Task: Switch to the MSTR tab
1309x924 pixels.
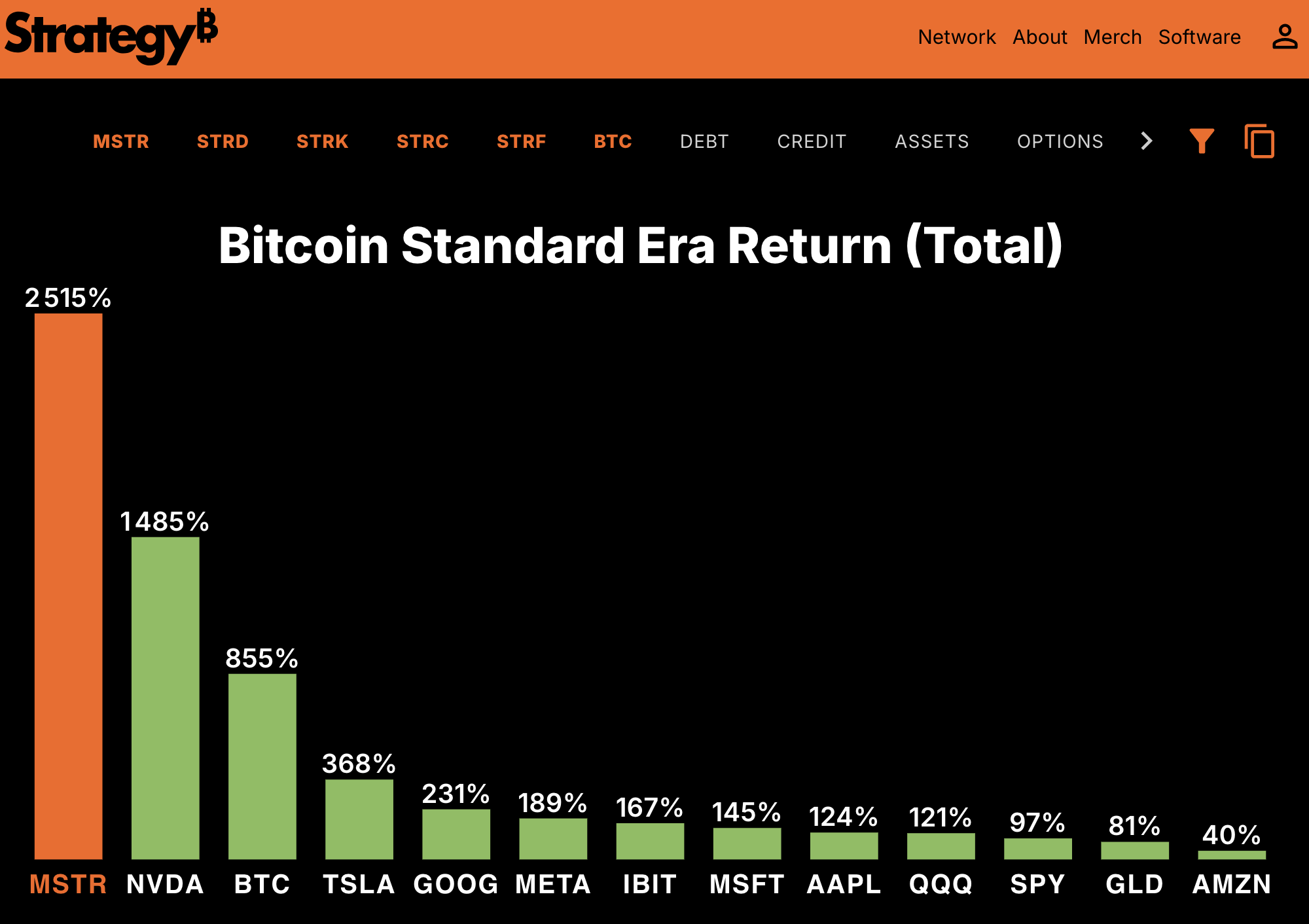Action: tap(121, 141)
